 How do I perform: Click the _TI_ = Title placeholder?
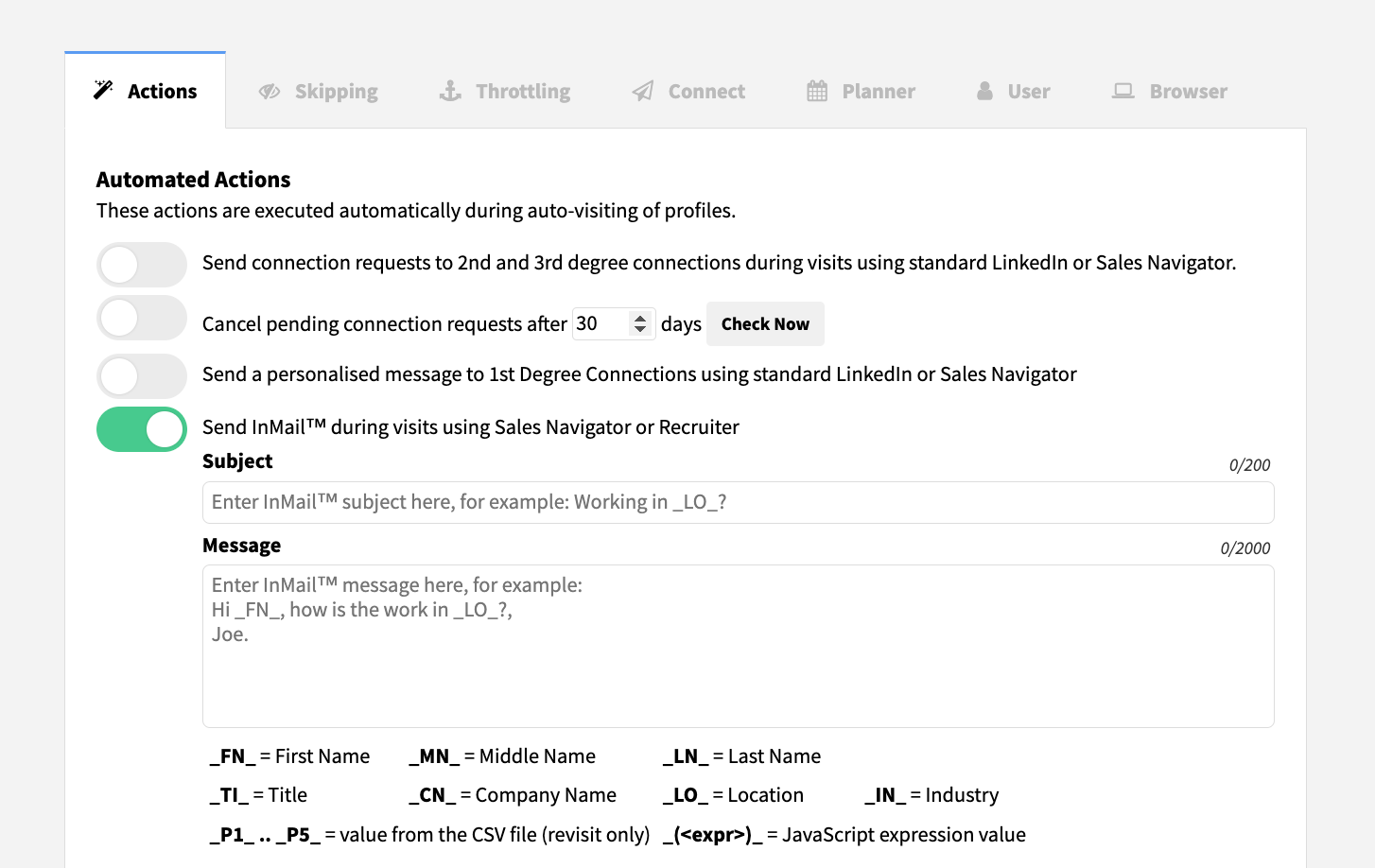(x=258, y=795)
